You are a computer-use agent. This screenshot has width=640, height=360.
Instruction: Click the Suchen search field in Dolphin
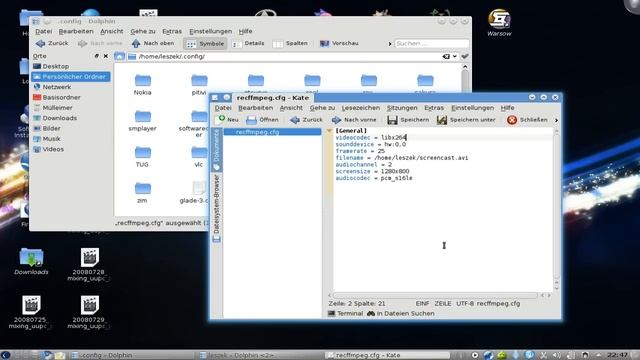click(431, 43)
